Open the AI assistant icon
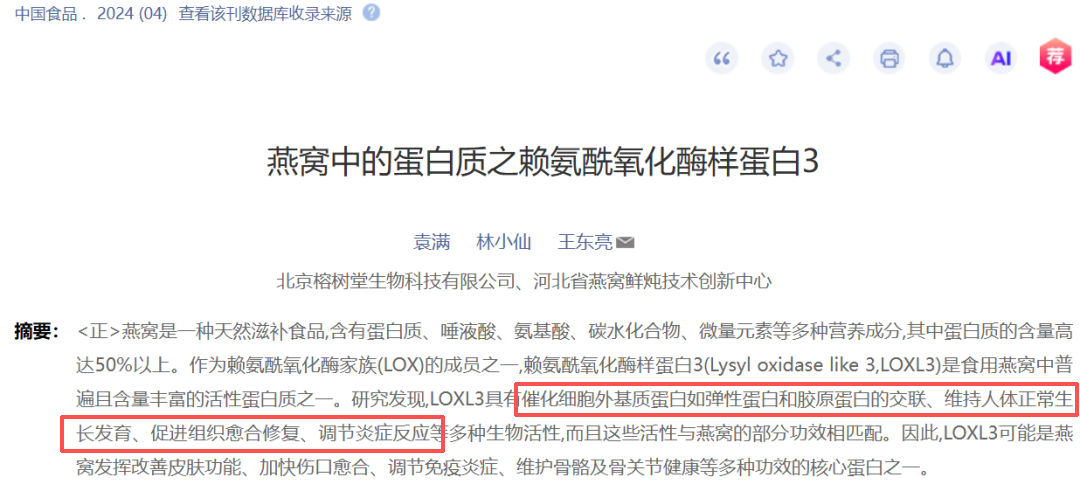The height and width of the screenshot is (498, 1080). pos(1001,59)
